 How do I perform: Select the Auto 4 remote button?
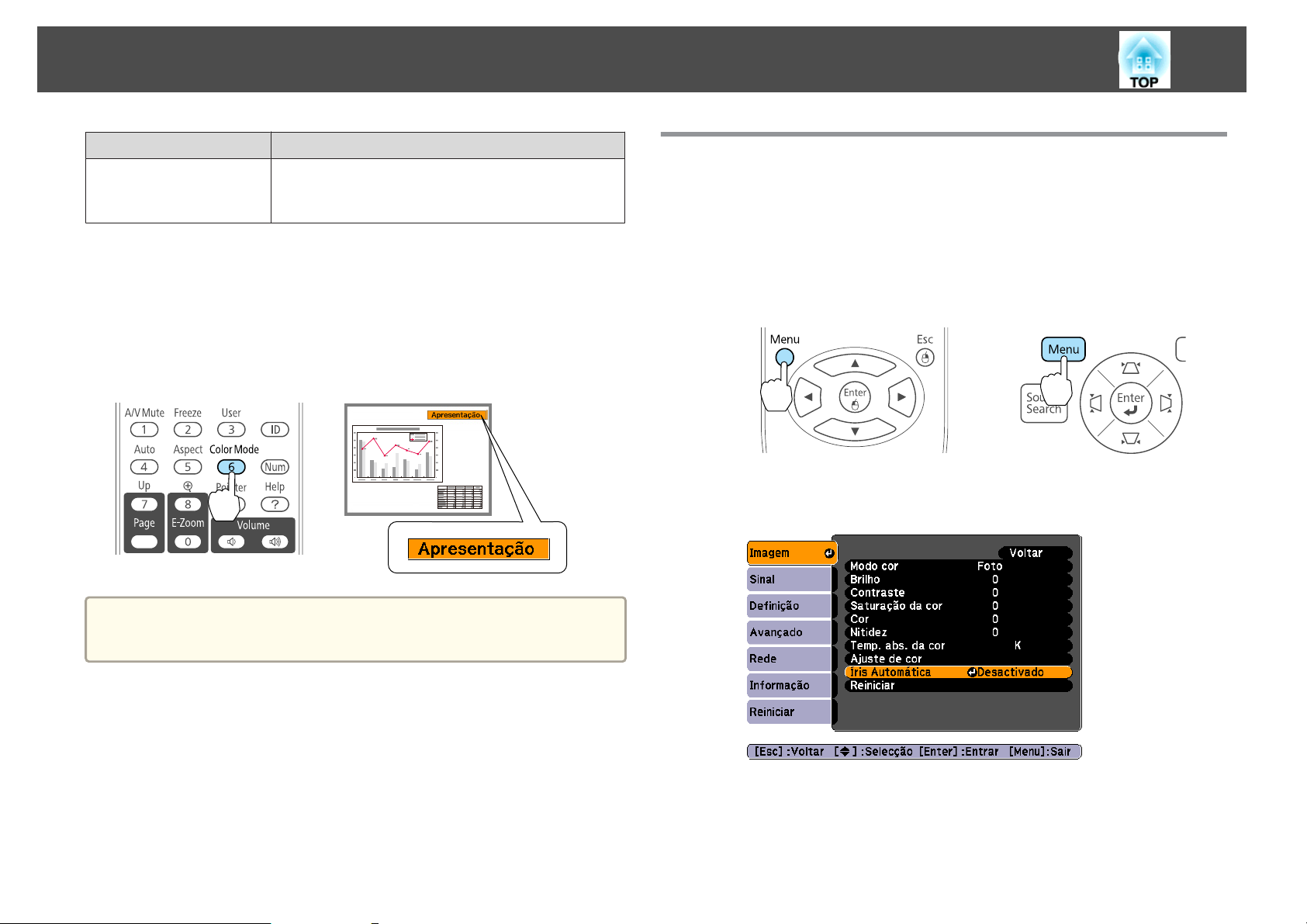pyautogui.click(x=144, y=467)
